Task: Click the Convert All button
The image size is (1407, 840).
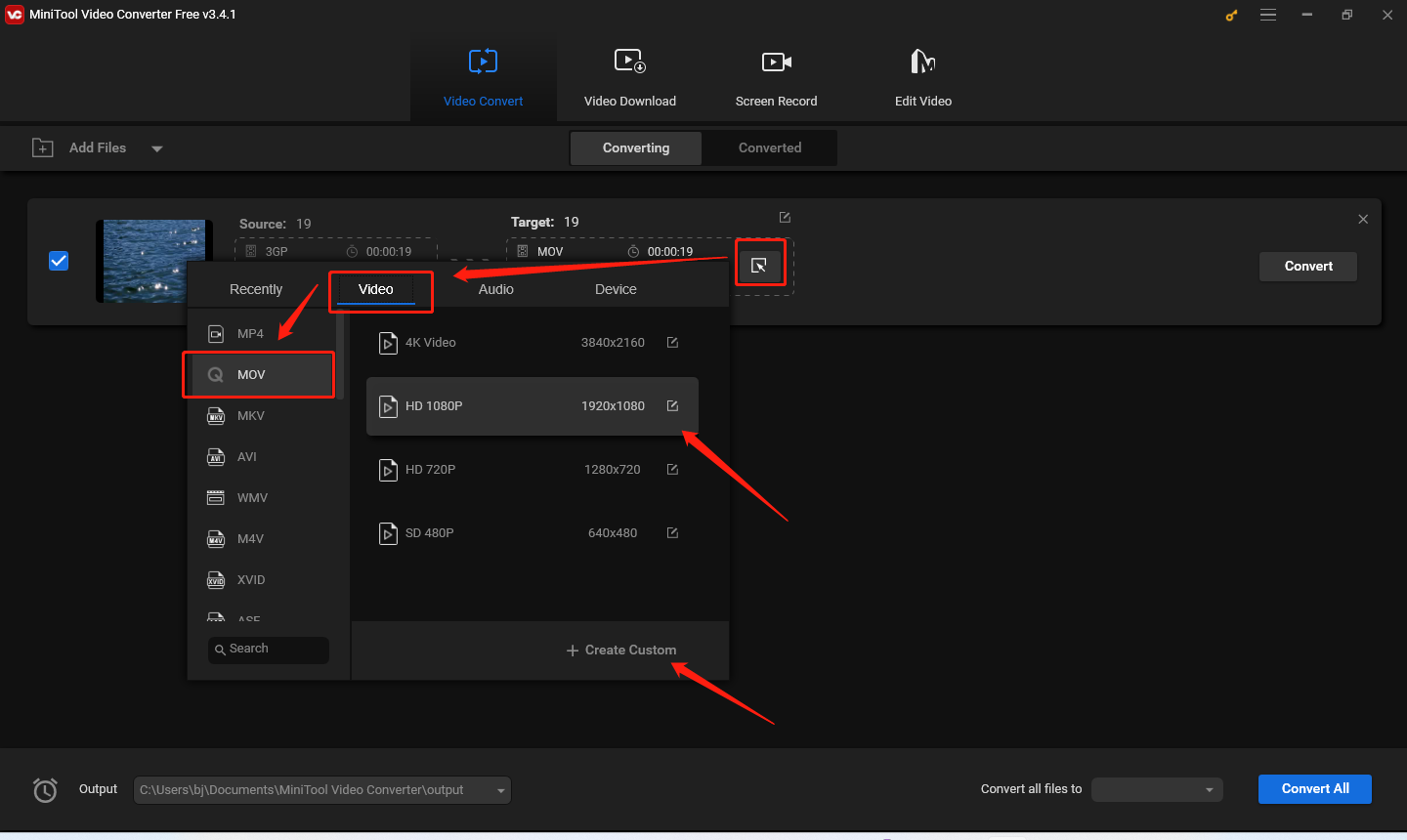Action: coord(1315,789)
